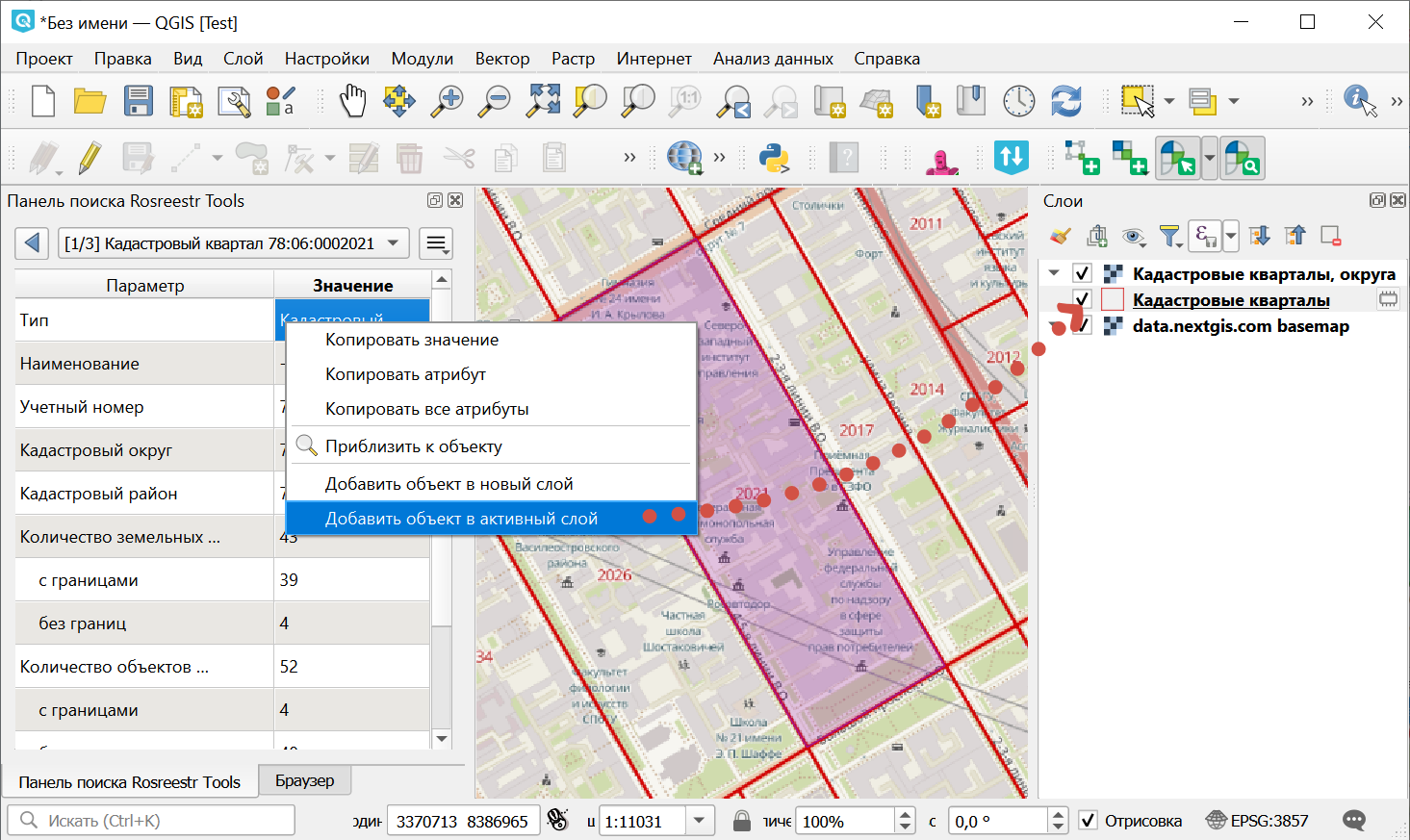Open the style manager icon
The image size is (1410, 840).
point(281,101)
